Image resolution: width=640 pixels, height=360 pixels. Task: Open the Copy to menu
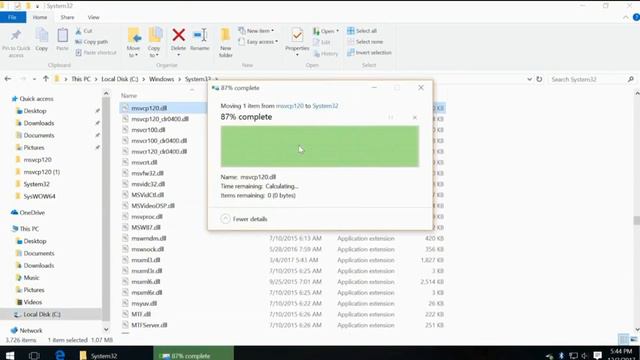[154, 43]
